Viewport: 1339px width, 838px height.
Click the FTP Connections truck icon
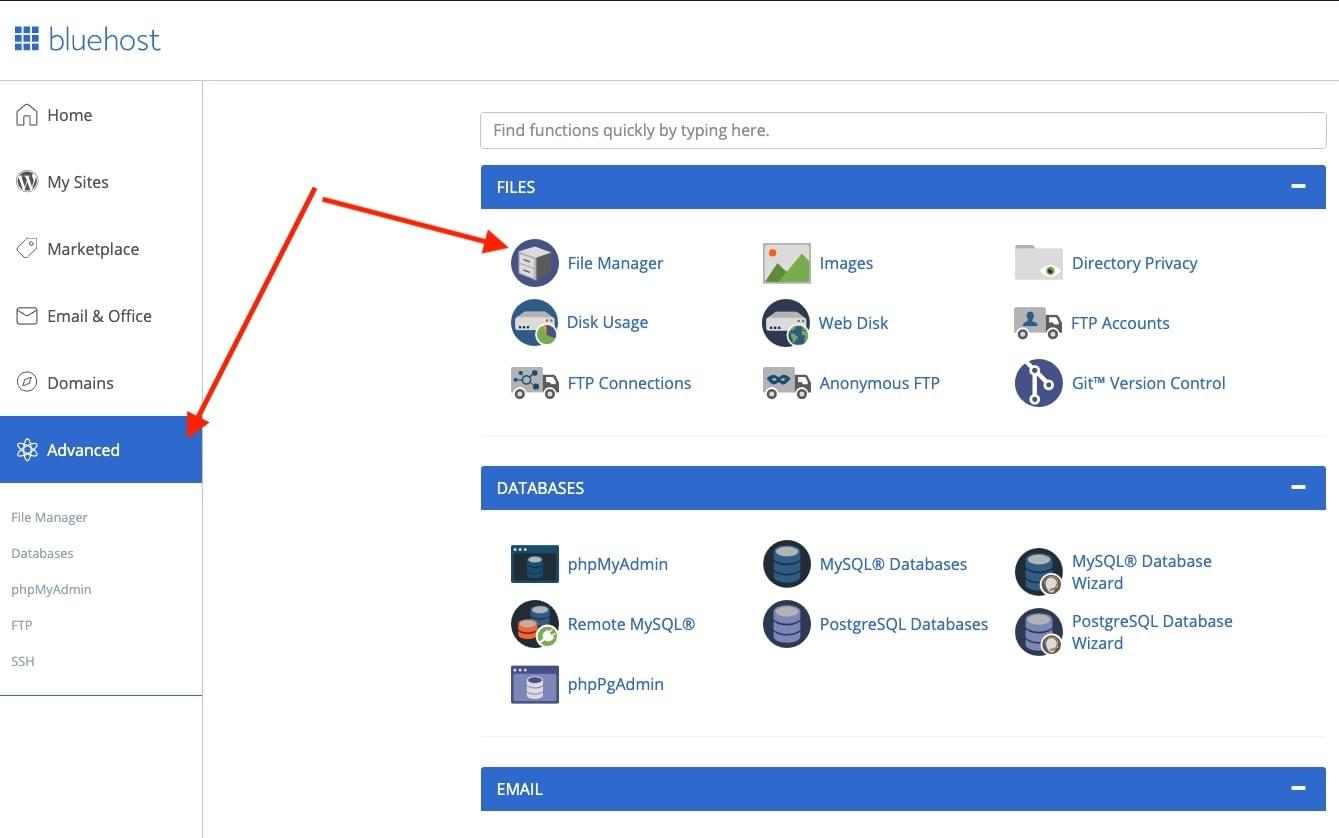click(534, 383)
